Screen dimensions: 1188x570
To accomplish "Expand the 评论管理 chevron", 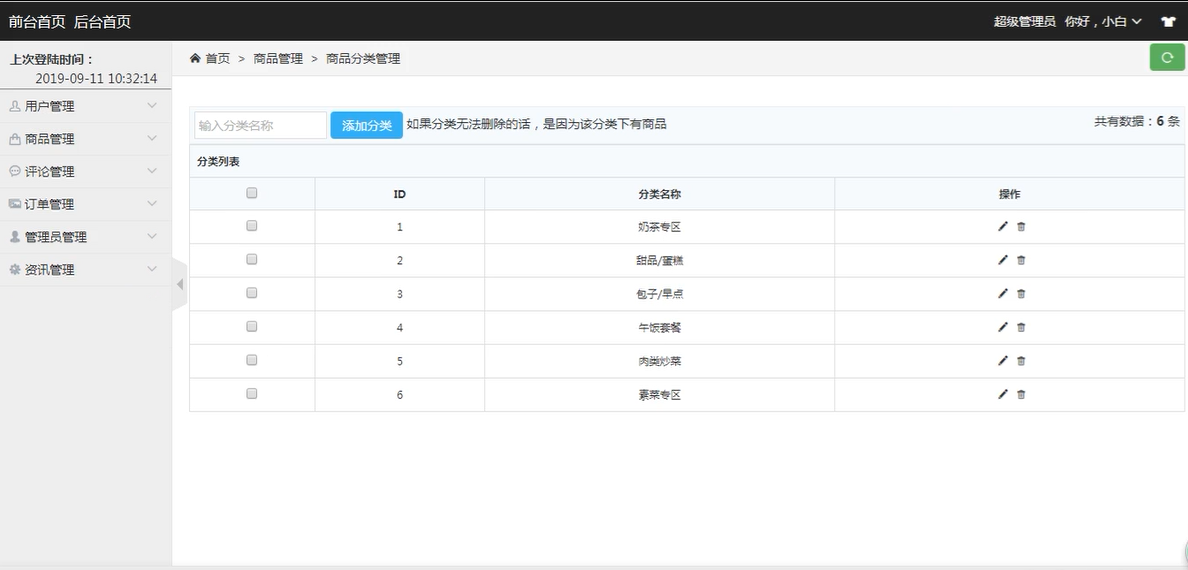I will point(152,171).
